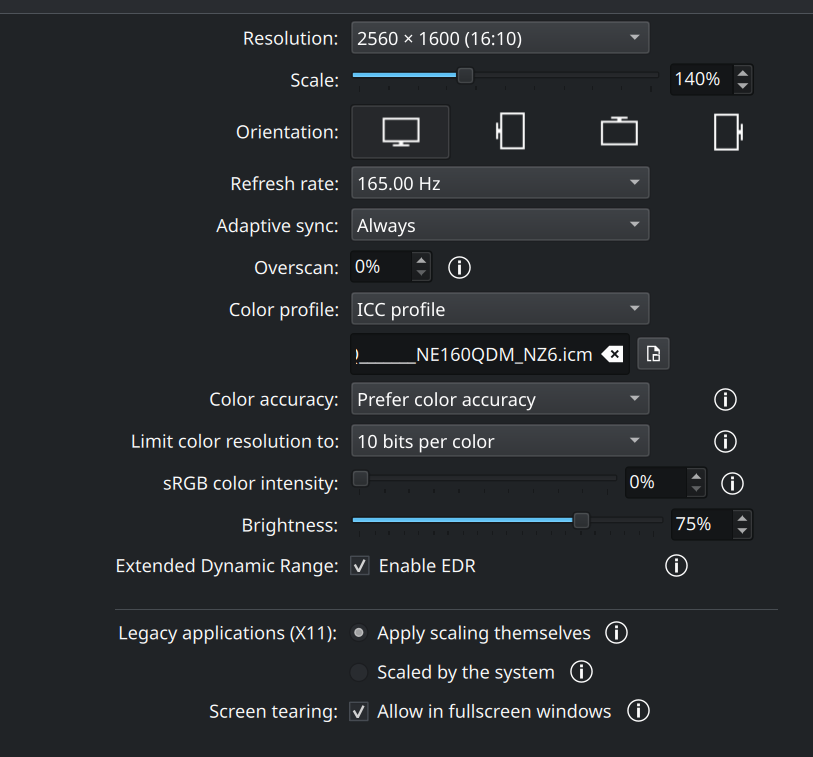Show info for Color accuracy setting
This screenshot has width=813, height=757.
pyautogui.click(x=725, y=400)
